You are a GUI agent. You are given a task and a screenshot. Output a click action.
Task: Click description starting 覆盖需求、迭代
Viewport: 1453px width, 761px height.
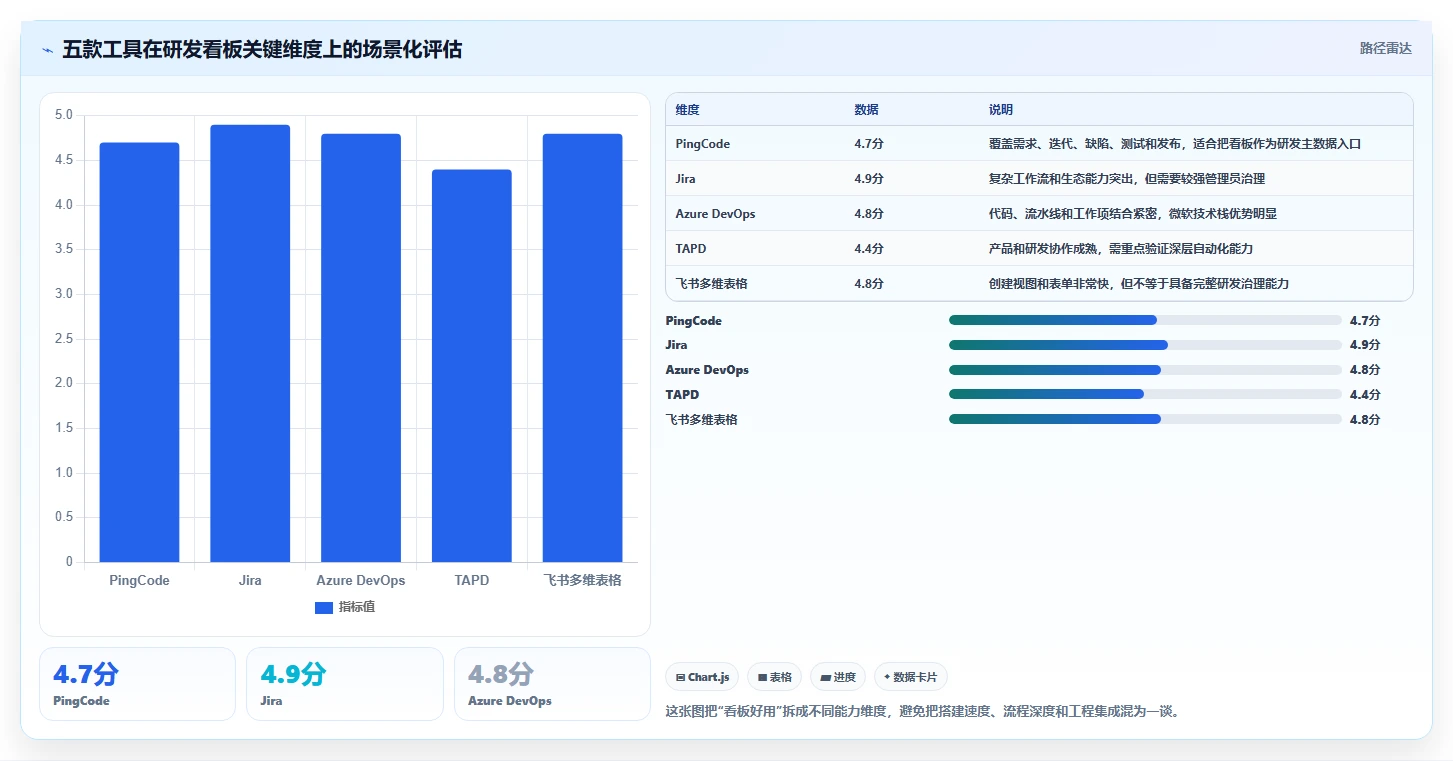pyautogui.click(x=1175, y=144)
